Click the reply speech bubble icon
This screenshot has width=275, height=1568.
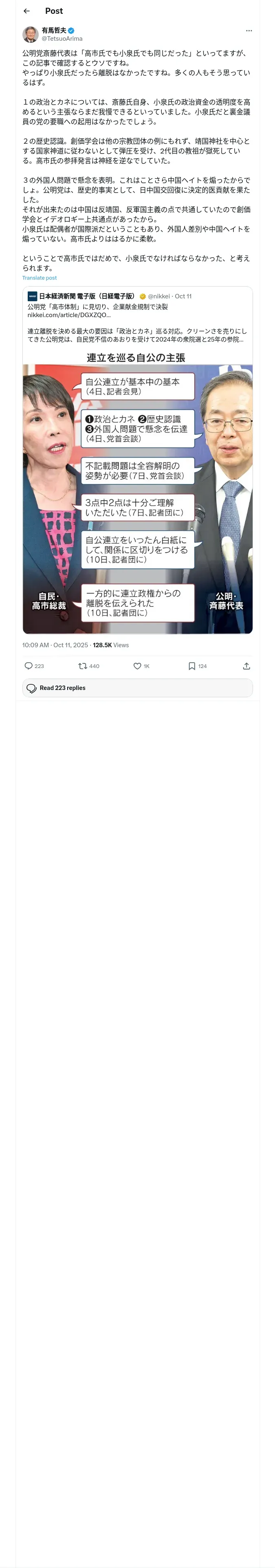(x=29, y=666)
